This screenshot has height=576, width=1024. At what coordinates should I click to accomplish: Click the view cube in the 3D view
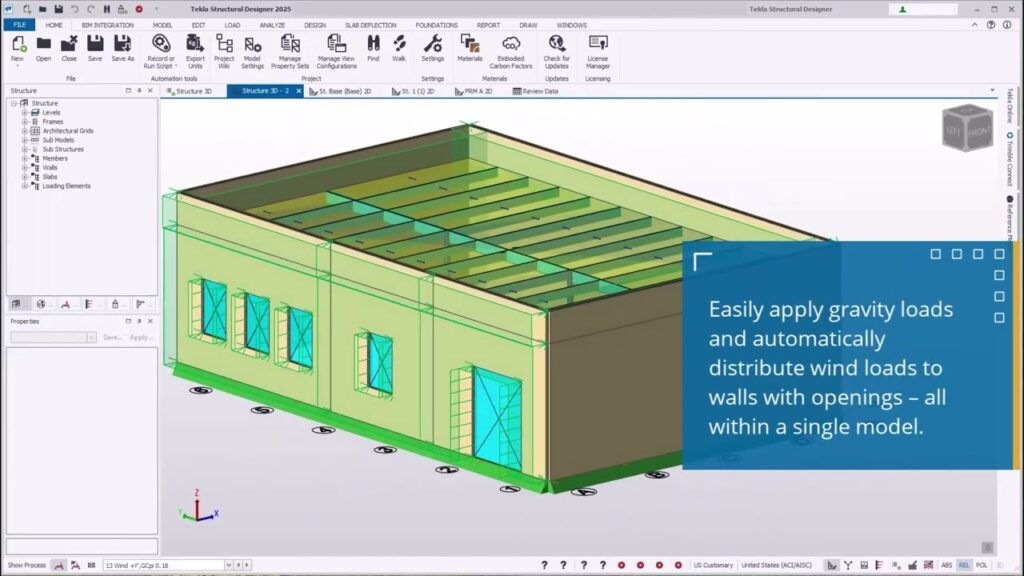[967, 127]
